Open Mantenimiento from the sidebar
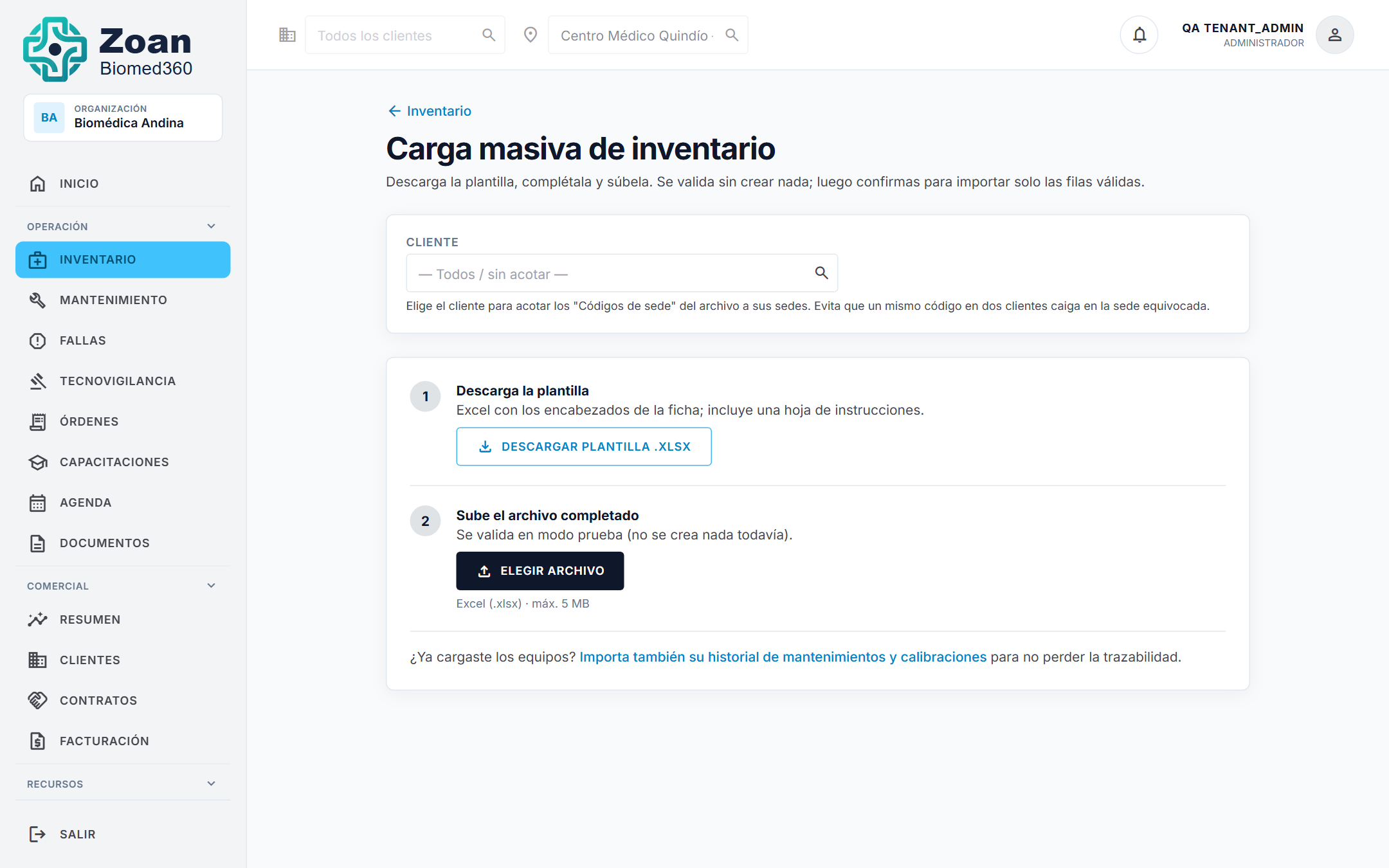This screenshot has height=868, width=1389. 123,300
